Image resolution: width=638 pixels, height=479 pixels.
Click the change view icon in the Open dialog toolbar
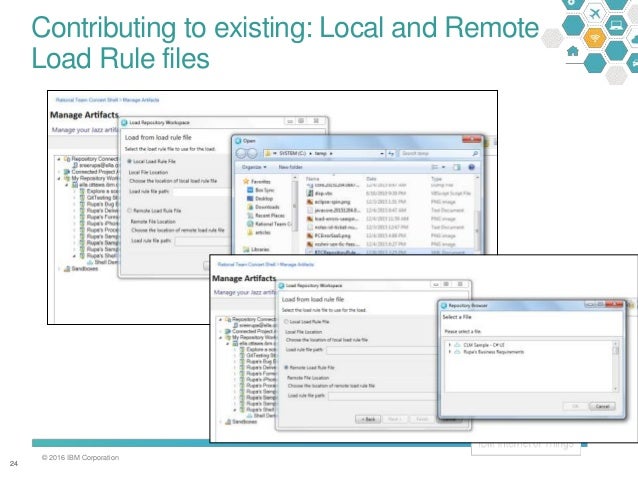[x=435, y=167]
